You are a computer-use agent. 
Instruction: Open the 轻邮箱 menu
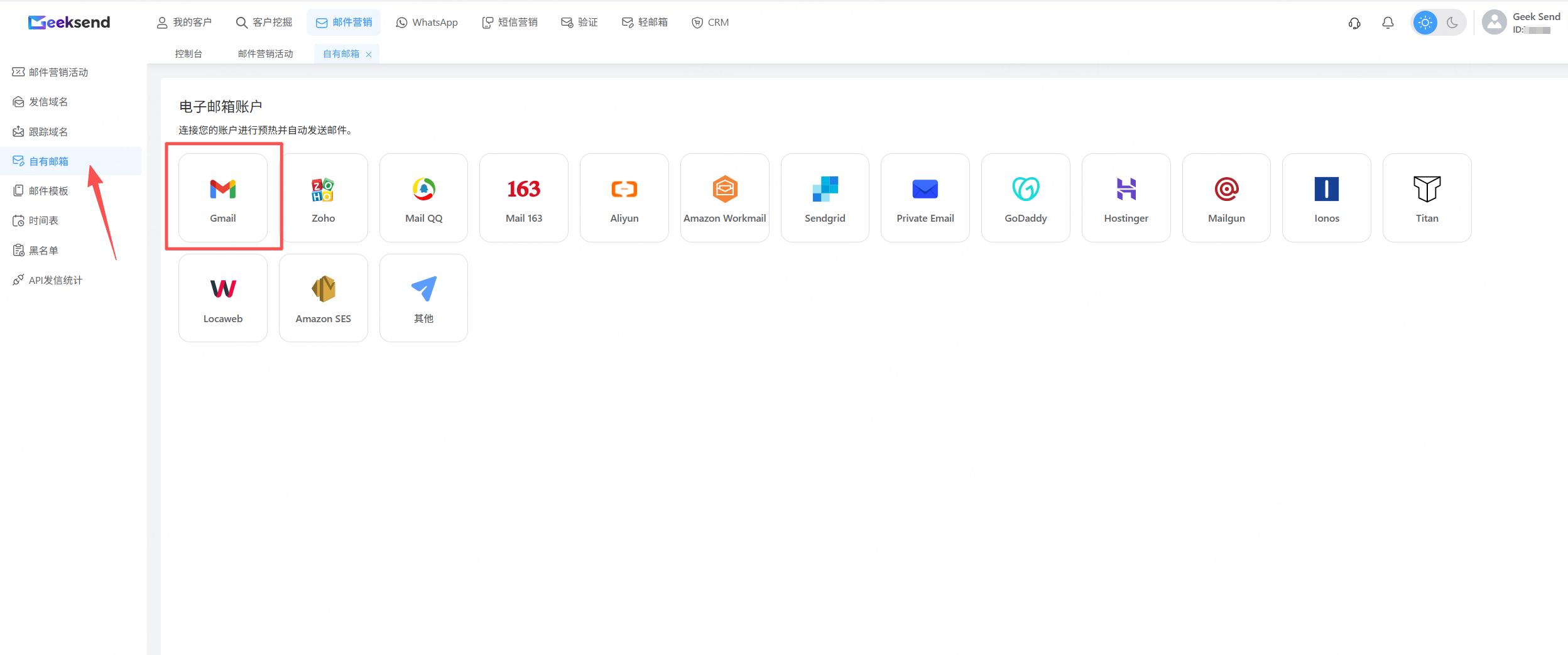pos(645,23)
